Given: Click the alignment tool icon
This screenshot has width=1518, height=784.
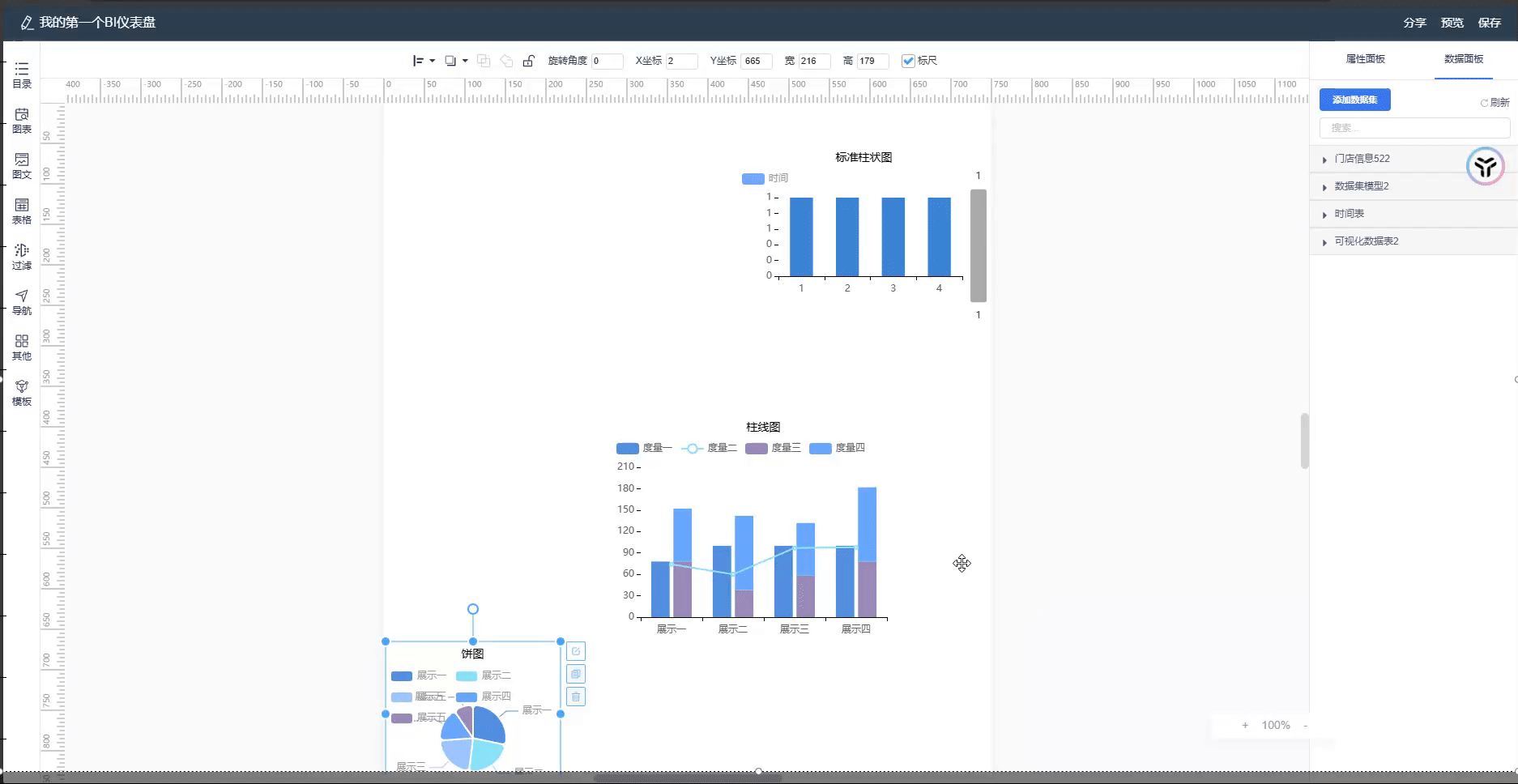Looking at the screenshot, I should [418, 61].
